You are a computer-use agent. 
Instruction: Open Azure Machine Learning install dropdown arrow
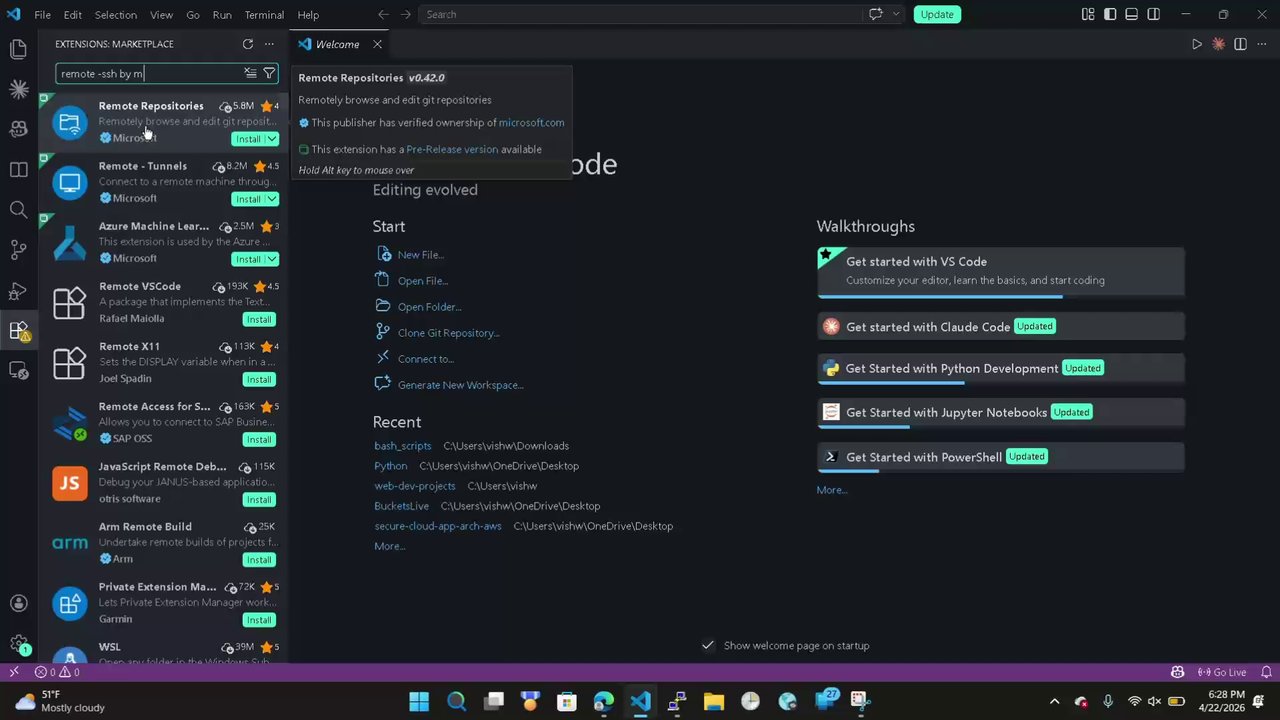coord(272,259)
